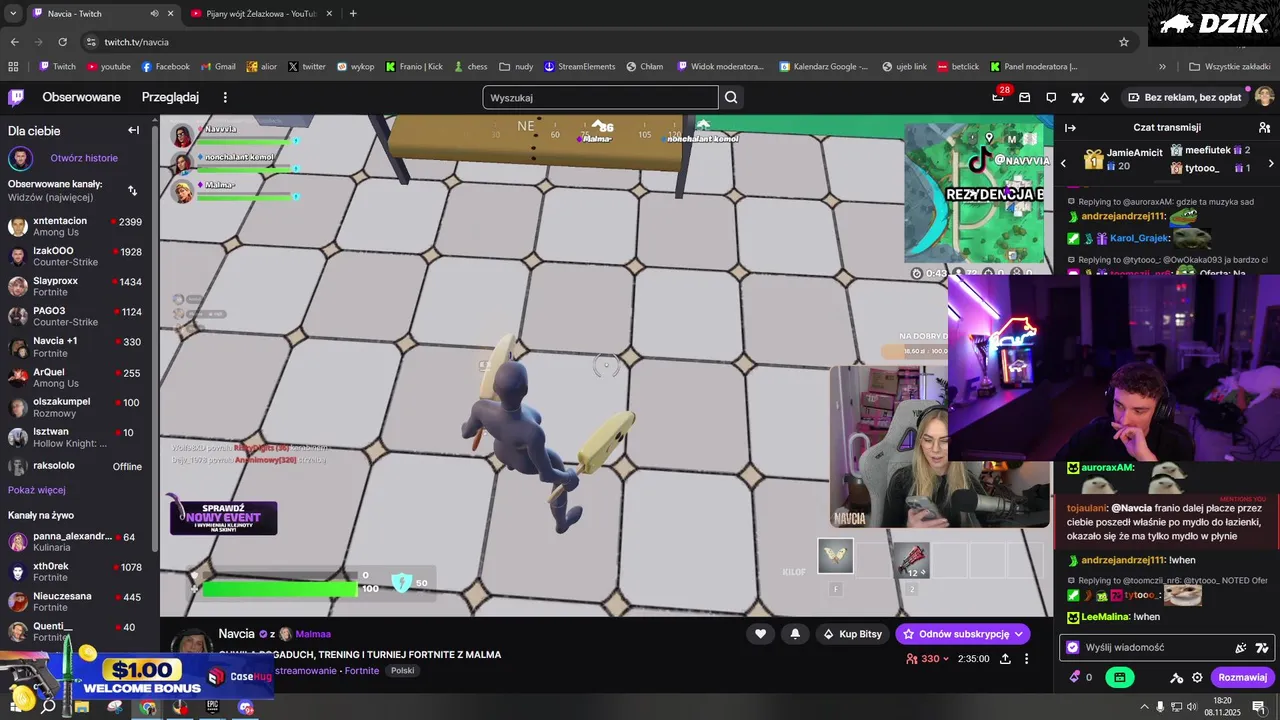Show previous chat leaderboard entries

[x=1063, y=163]
